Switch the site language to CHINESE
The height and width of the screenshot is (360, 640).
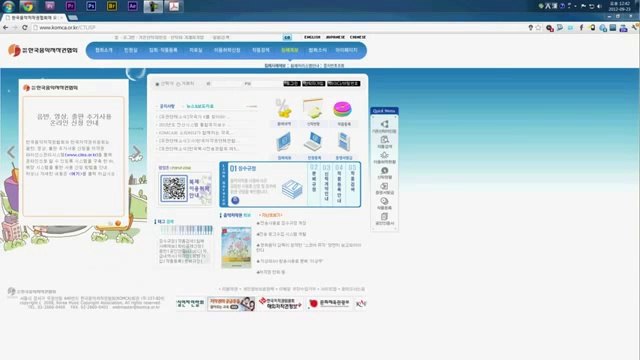click(358, 37)
